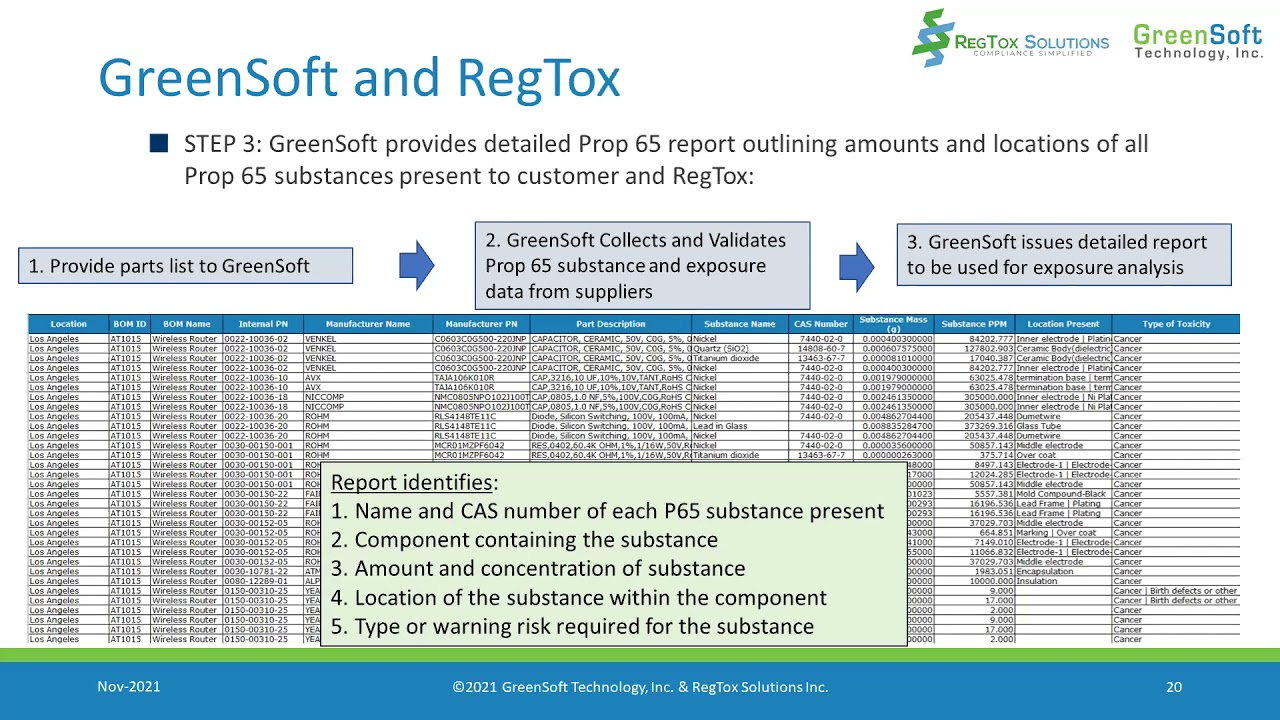Click the ©2021 GreenSoft Technology copyright footer

(640, 687)
